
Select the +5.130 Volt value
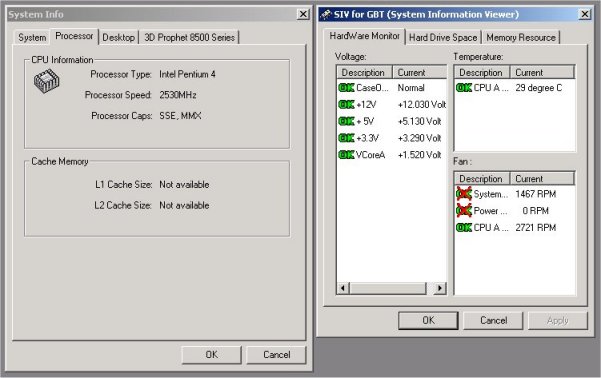click(420, 122)
